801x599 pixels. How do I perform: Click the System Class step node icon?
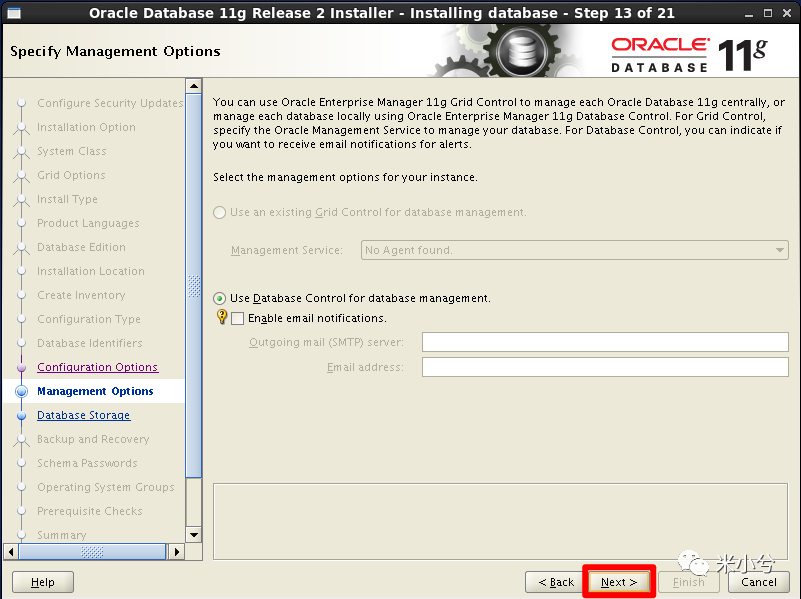coord(21,152)
